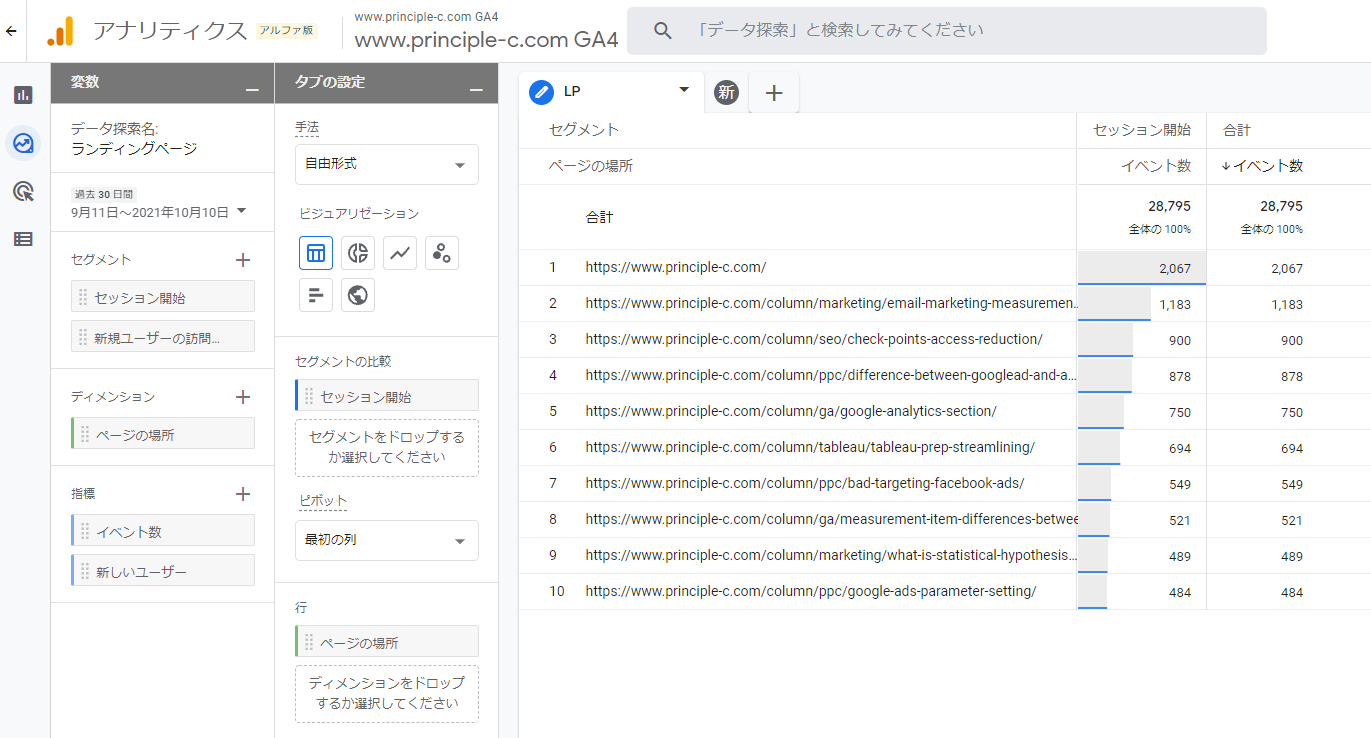Screen dimensions: 1371x738
Task: Create a new tab with plus button
Action: [773, 92]
